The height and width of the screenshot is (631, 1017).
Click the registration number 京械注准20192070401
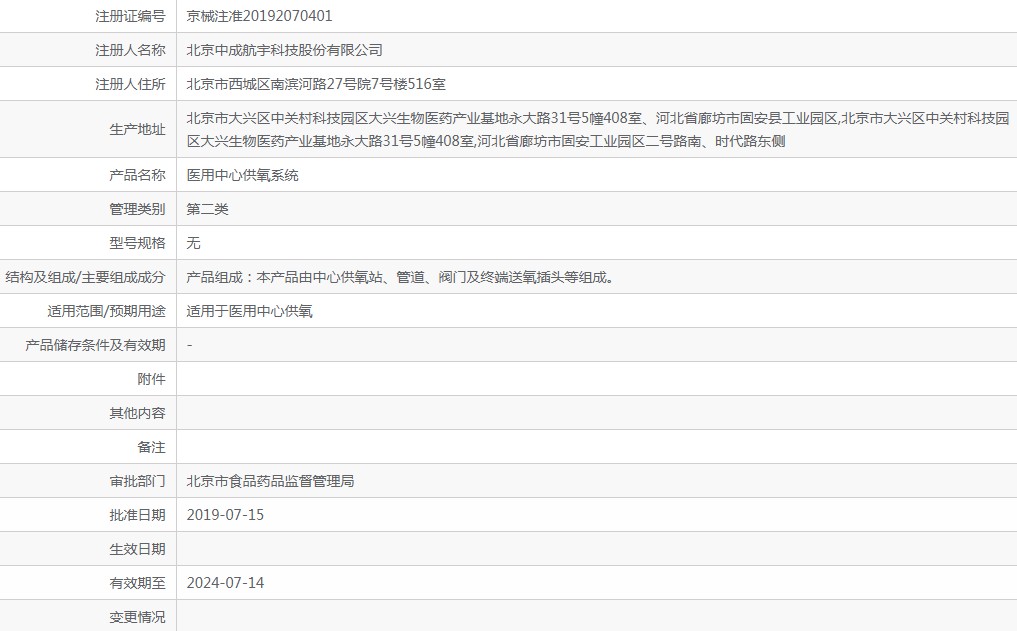(x=260, y=16)
